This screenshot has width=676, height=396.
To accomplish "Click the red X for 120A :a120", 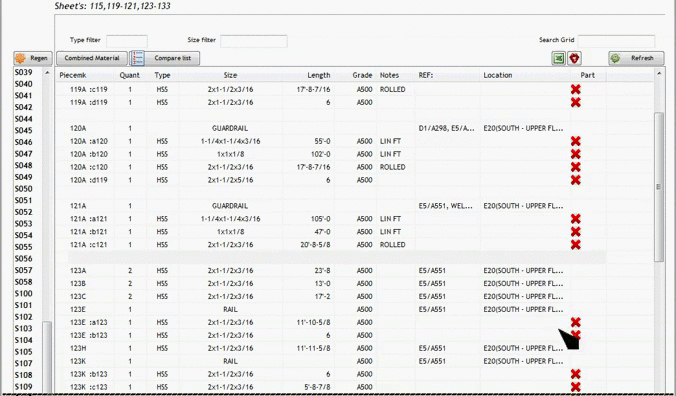I will tap(576, 141).
